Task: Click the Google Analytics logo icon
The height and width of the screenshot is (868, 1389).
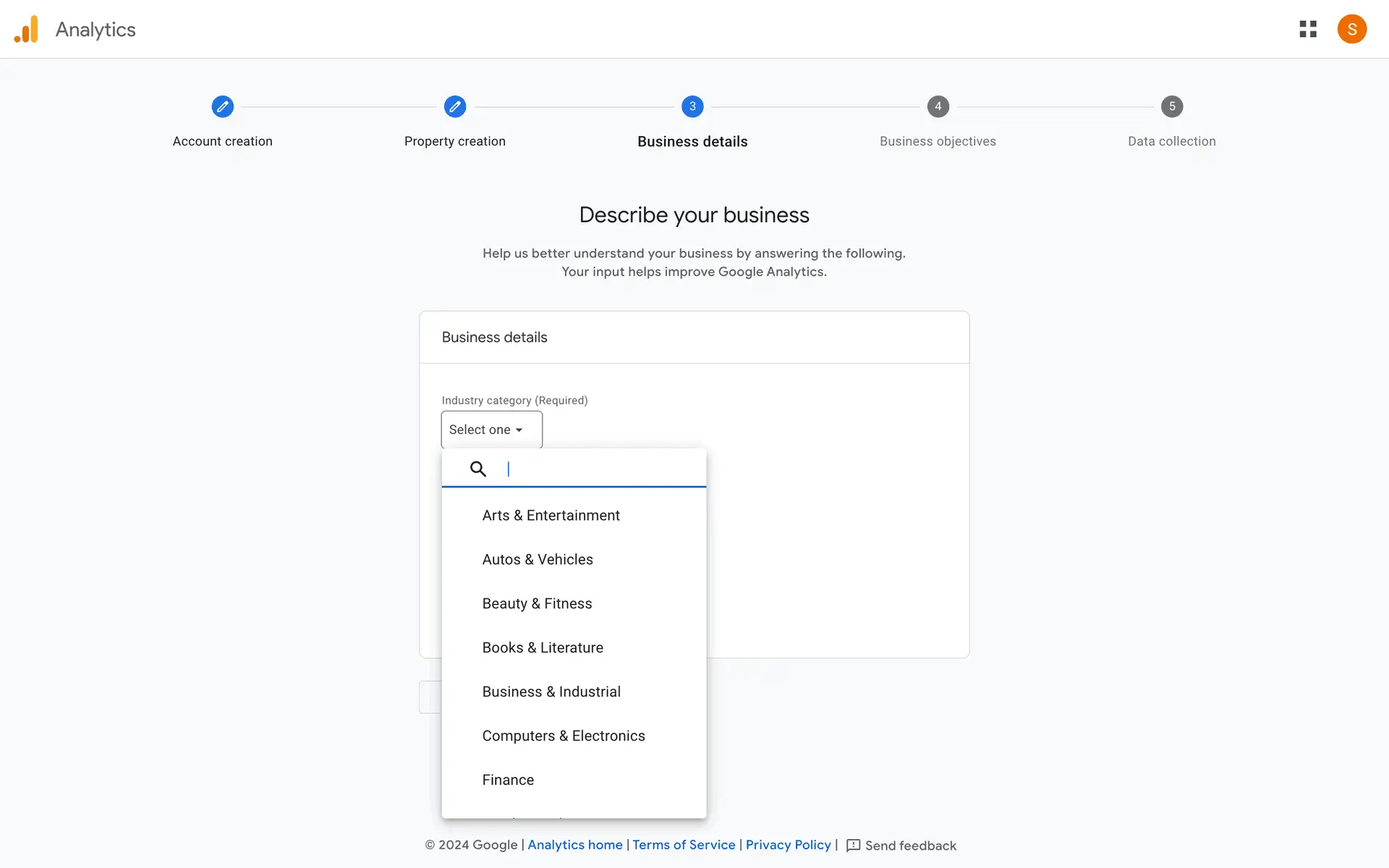Action: pyautogui.click(x=27, y=30)
